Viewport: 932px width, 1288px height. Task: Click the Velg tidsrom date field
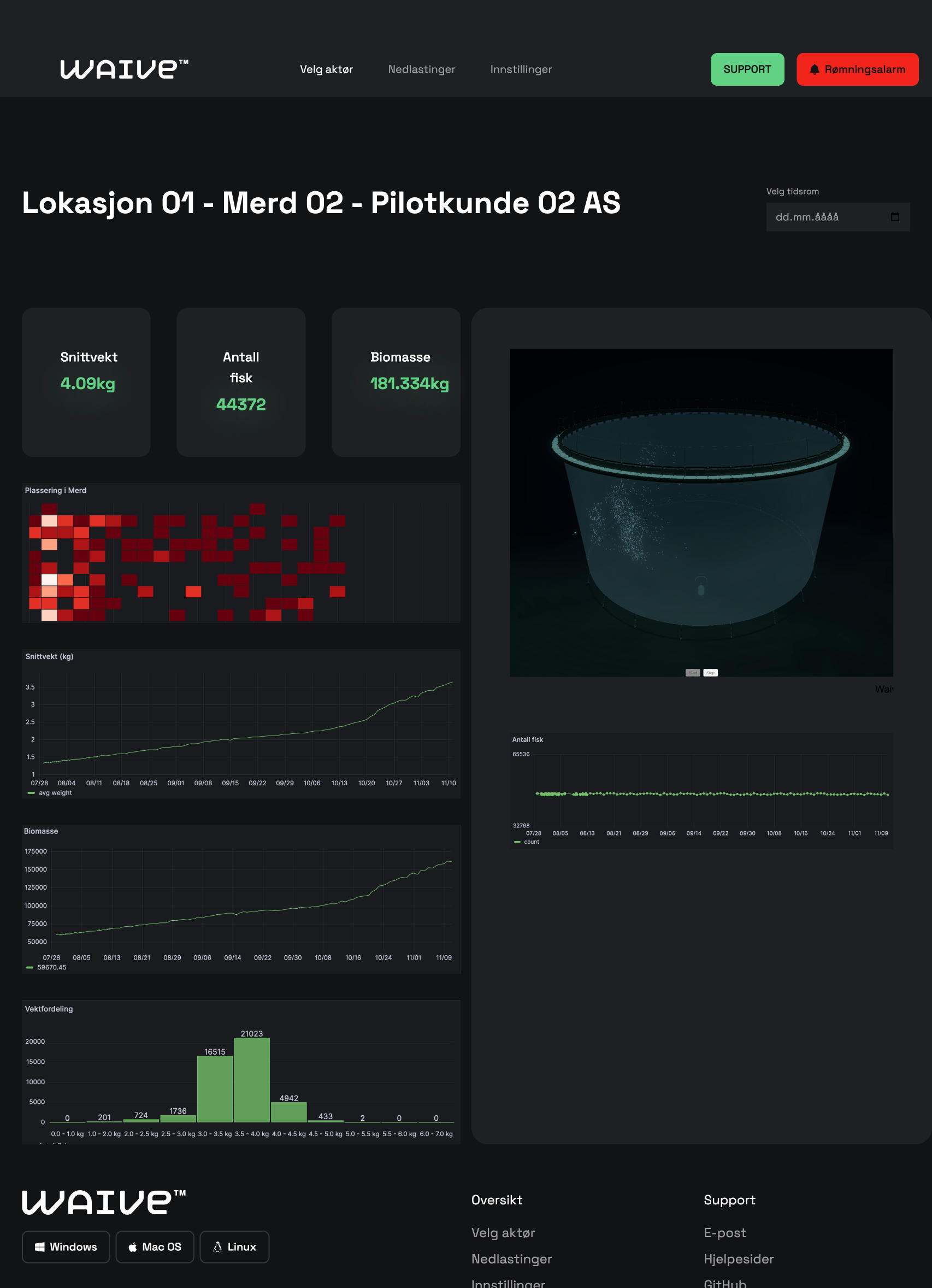tap(829, 217)
